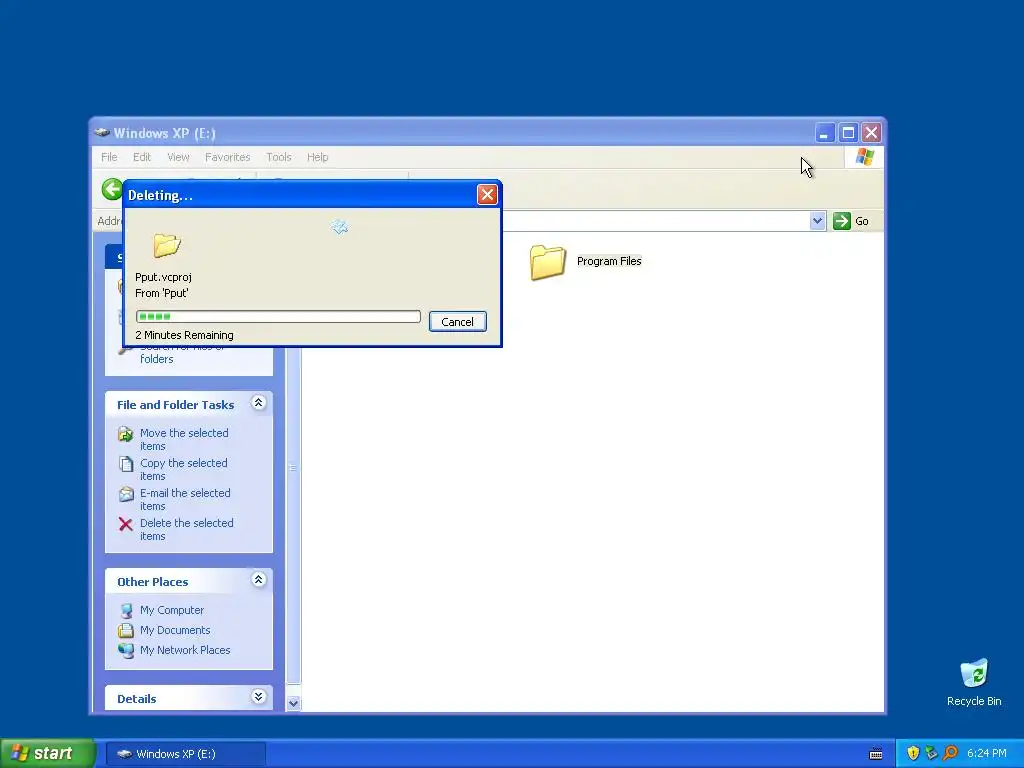1024x768 pixels.
Task: Click the Go button
Action: point(852,221)
